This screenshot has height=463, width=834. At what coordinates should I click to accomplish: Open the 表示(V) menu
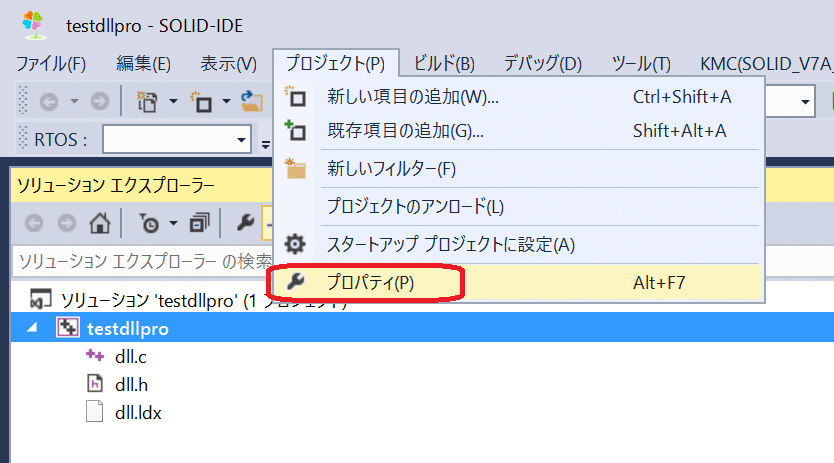point(228,64)
